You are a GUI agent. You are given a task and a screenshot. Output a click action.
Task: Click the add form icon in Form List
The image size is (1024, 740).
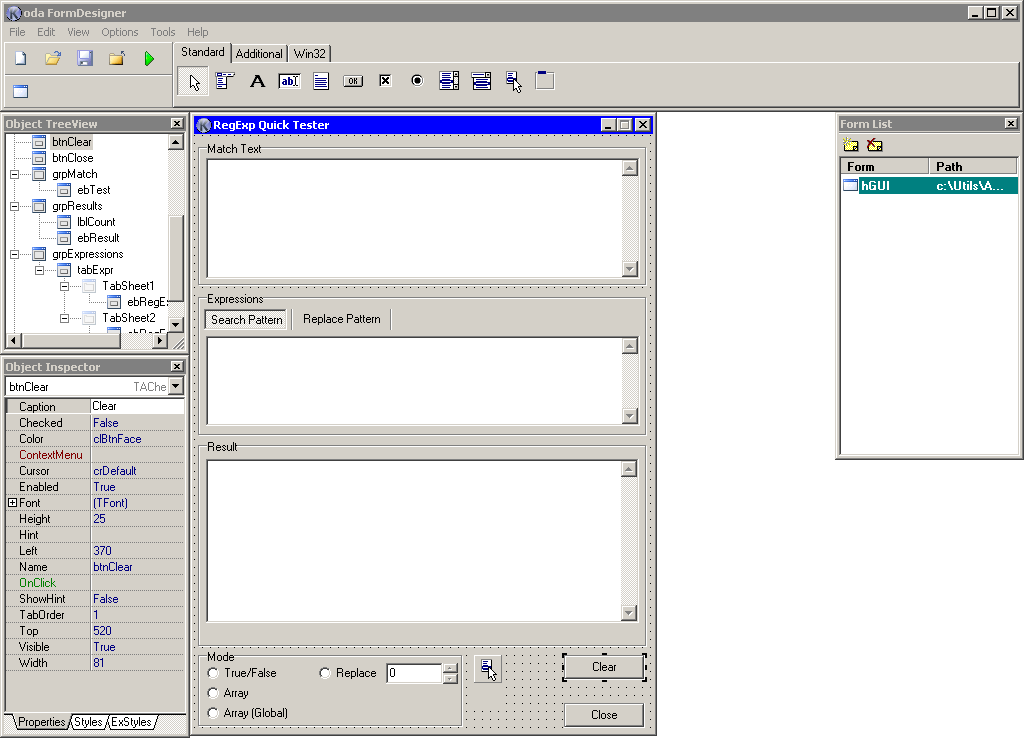pos(850,145)
